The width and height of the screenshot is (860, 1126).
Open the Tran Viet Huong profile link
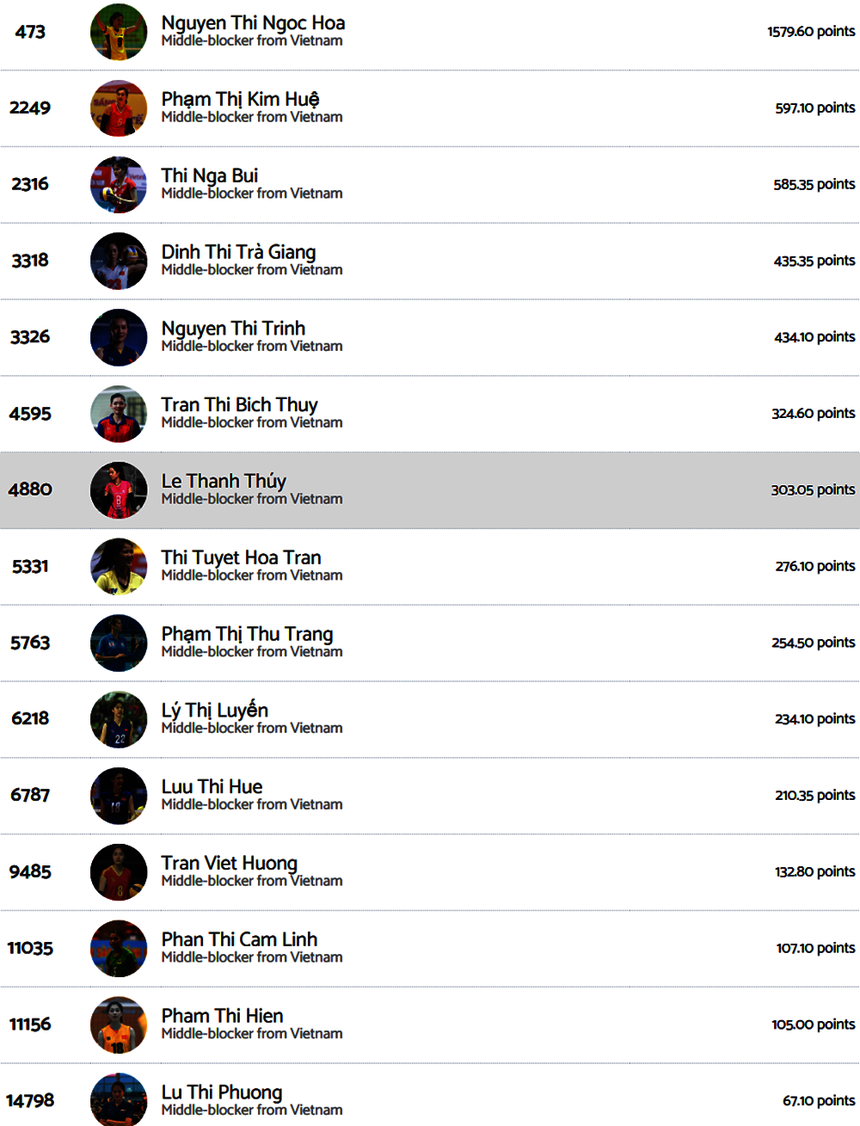click(x=229, y=863)
